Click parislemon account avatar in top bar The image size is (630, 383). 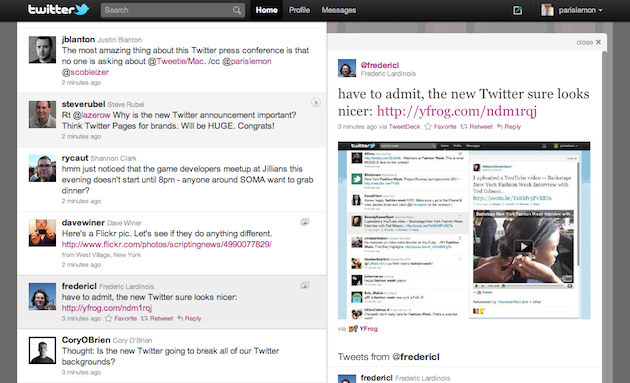(547, 10)
